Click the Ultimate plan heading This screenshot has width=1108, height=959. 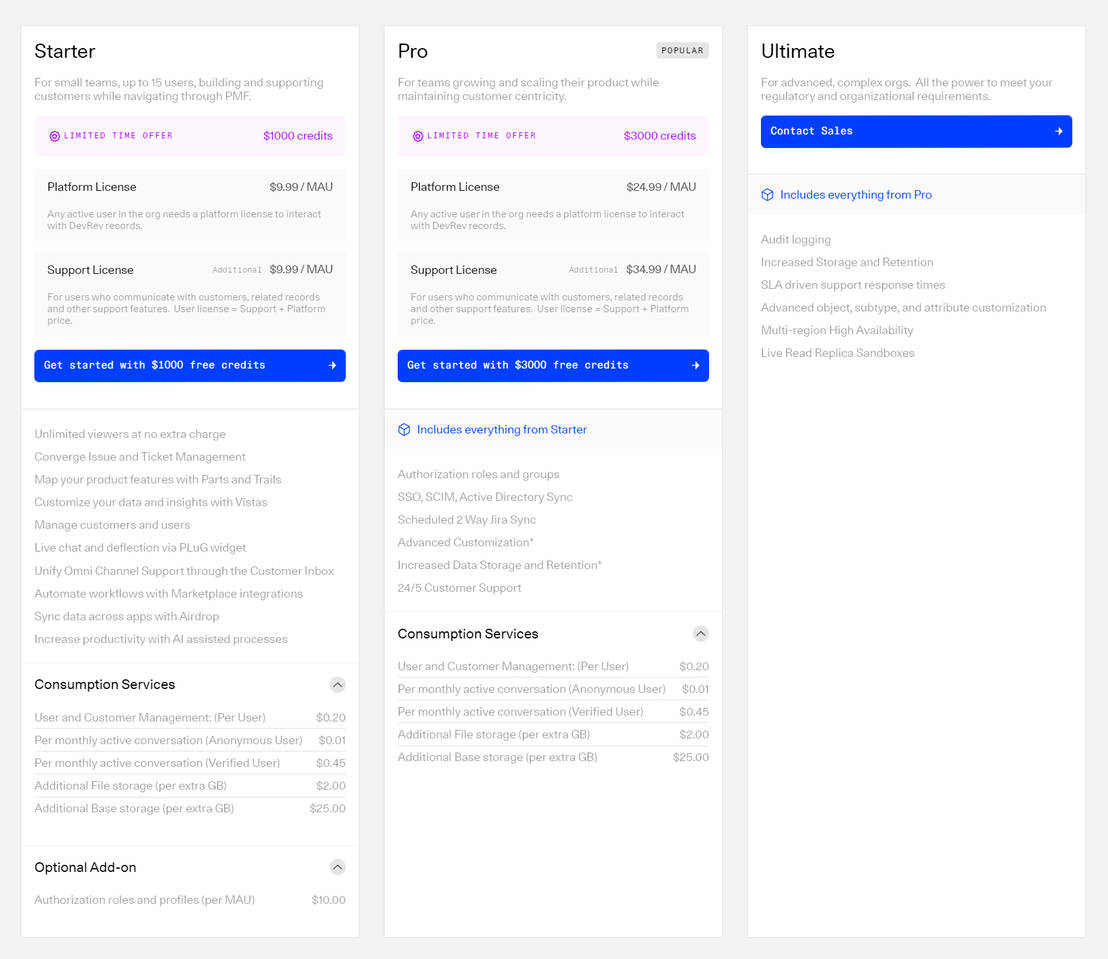click(797, 51)
